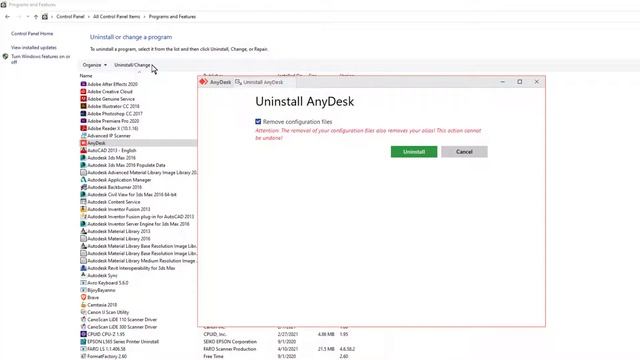
Task: Tick the Remove configuration files checkbox
Action: (258, 122)
